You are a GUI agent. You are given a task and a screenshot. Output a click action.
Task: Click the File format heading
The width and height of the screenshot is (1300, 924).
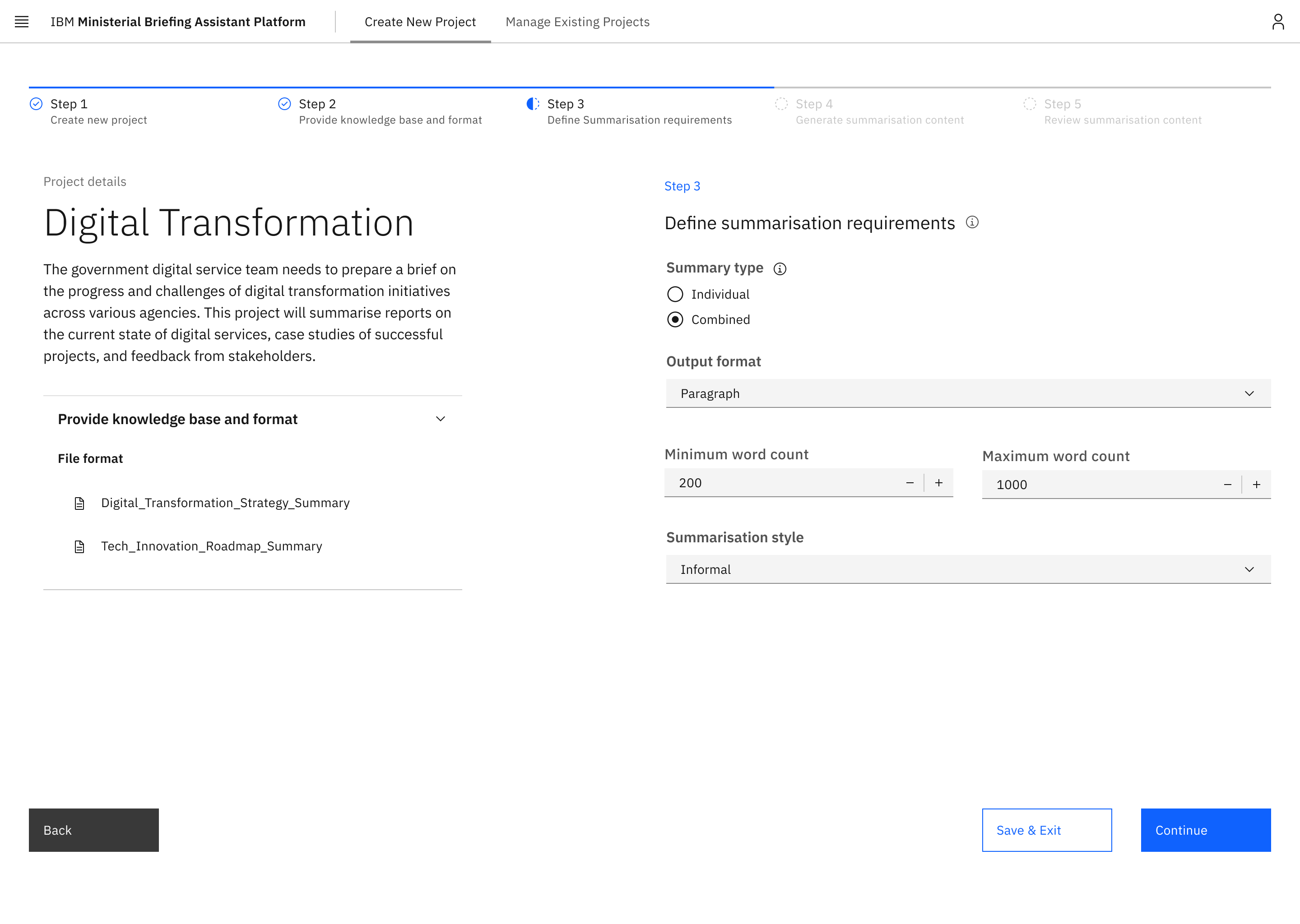pyautogui.click(x=90, y=458)
